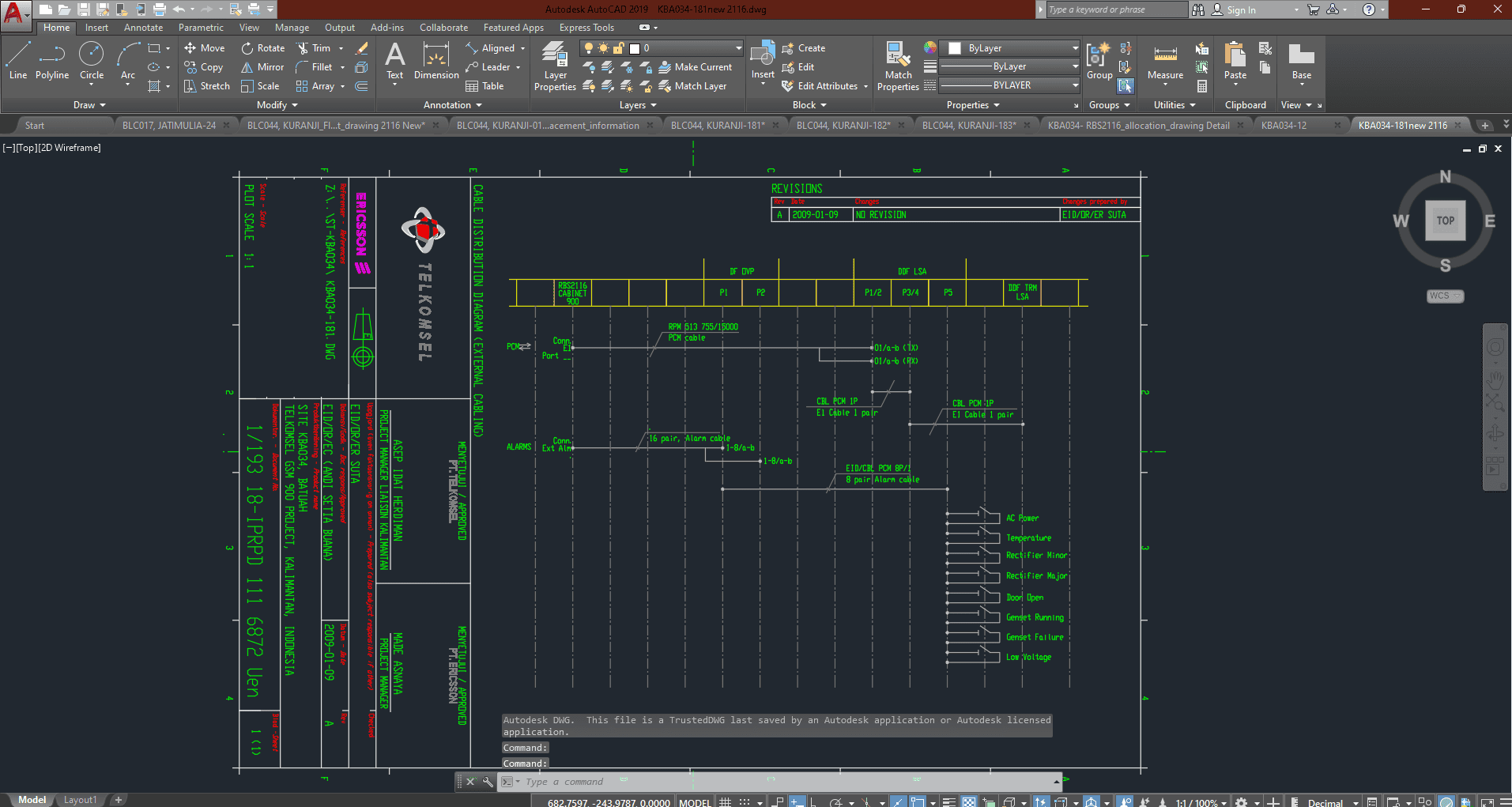Expand the Draw panel
1512x807 pixels.
89,105
